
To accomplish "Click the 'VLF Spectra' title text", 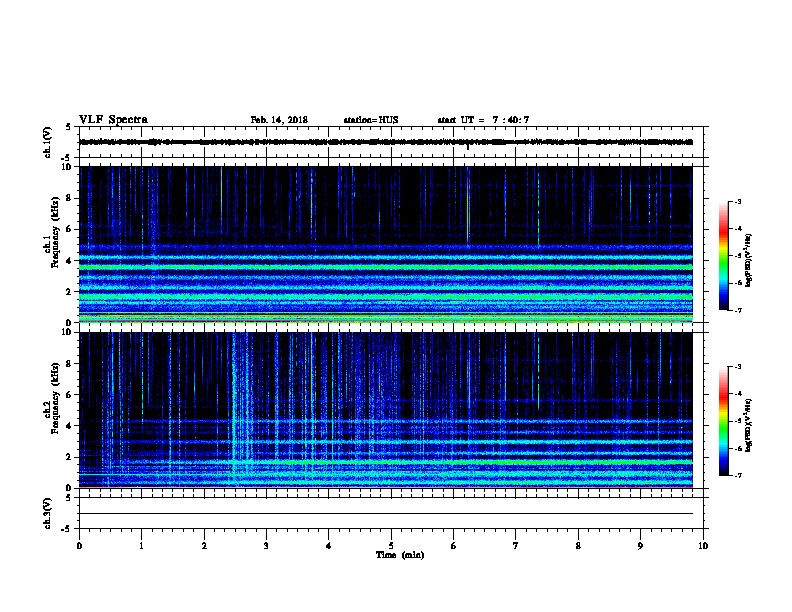I will pyautogui.click(x=113, y=120).
